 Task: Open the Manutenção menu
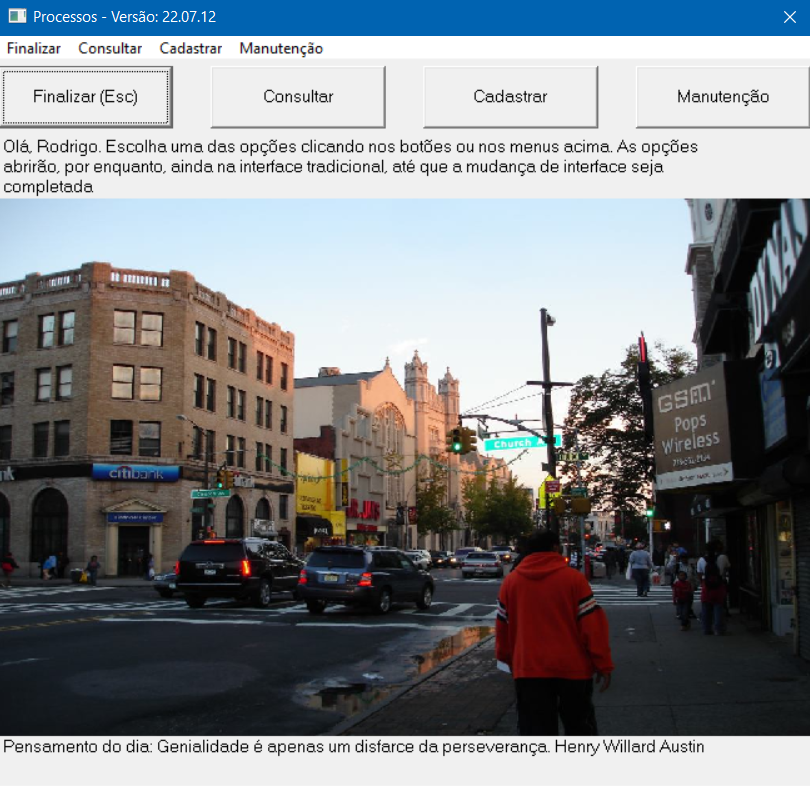coord(281,48)
